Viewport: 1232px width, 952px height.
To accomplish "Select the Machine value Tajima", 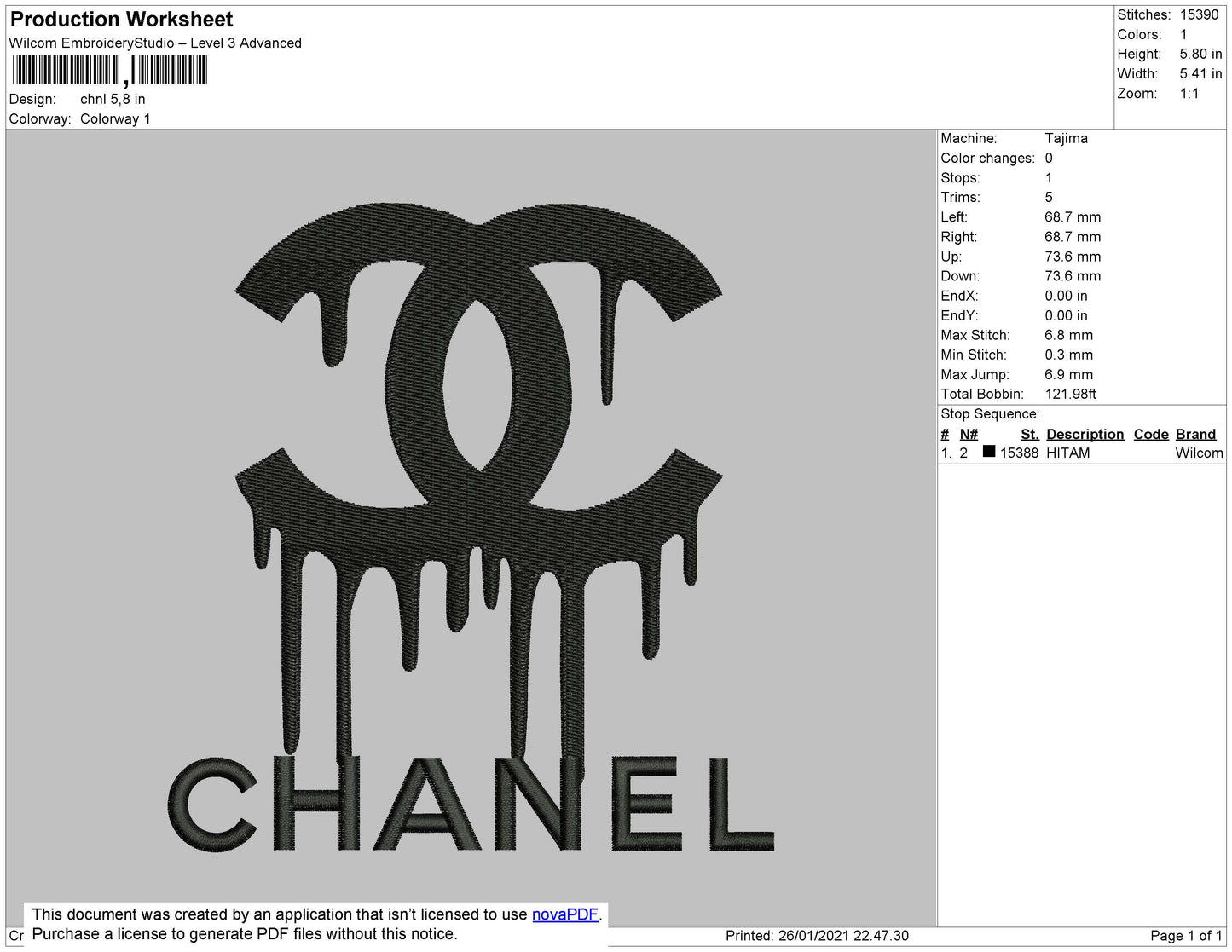I will click(x=1066, y=138).
